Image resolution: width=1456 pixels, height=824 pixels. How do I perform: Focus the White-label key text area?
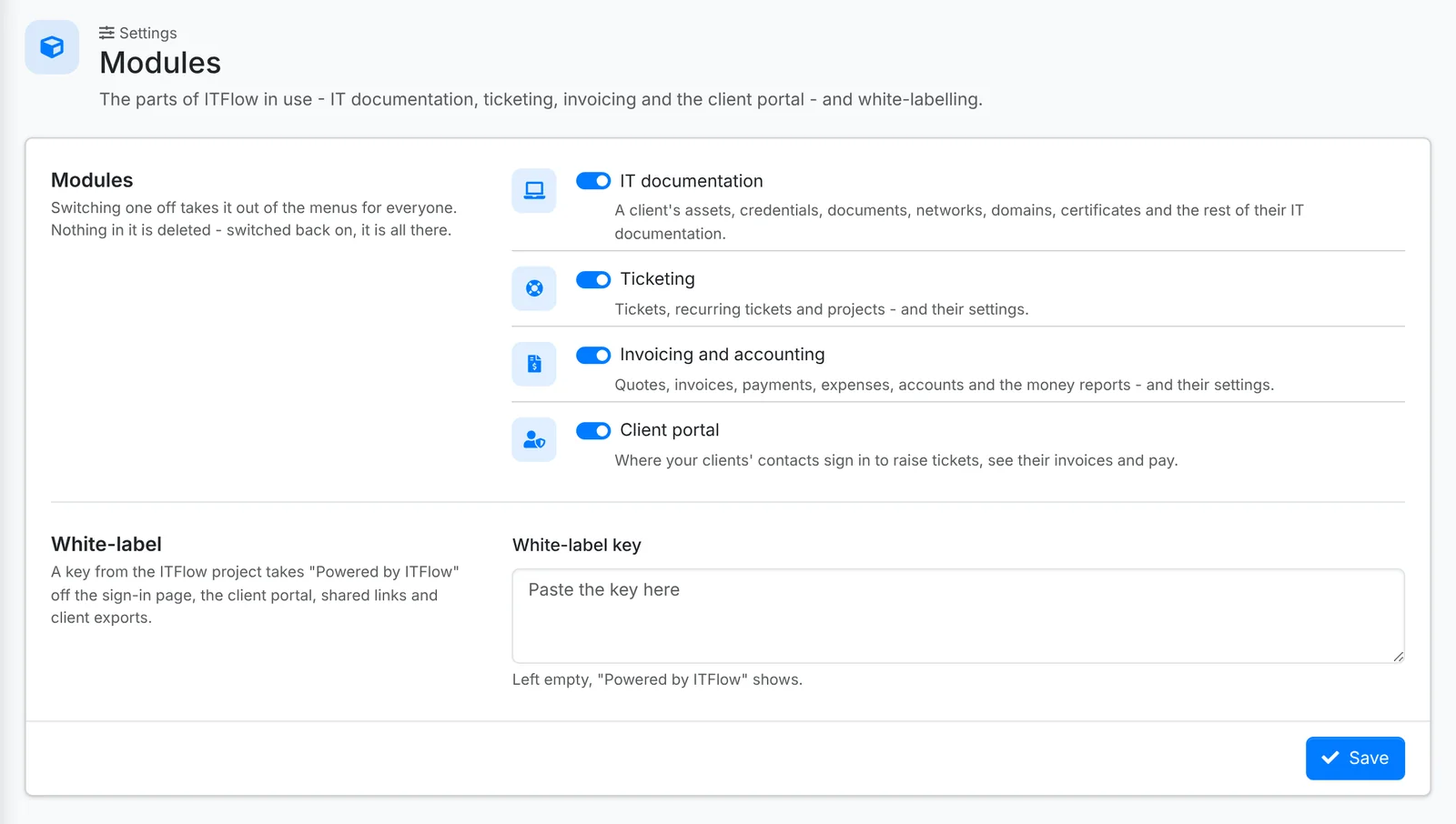958,616
